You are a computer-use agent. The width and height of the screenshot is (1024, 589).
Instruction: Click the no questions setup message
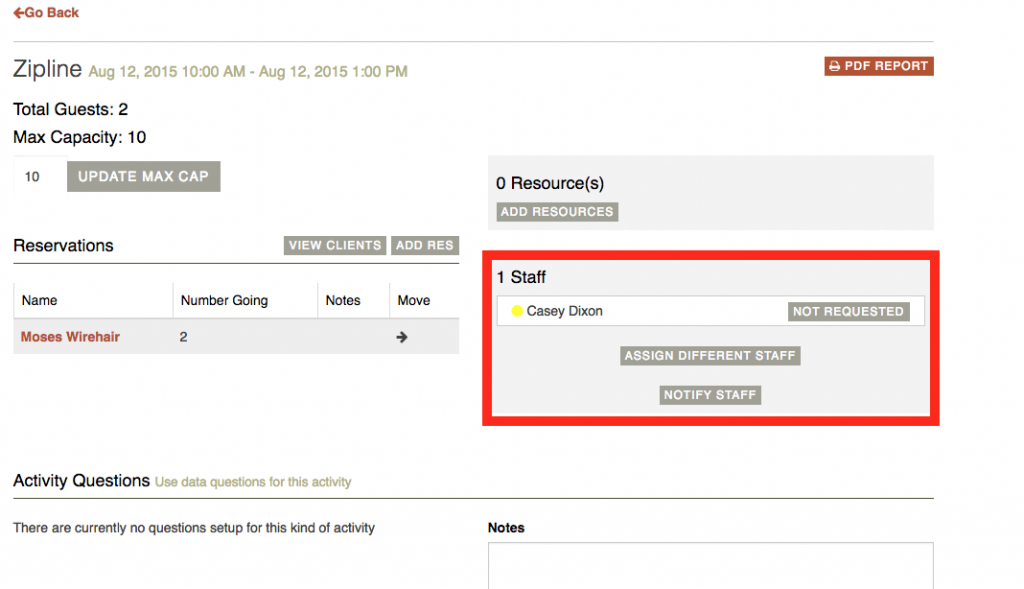coord(194,528)
